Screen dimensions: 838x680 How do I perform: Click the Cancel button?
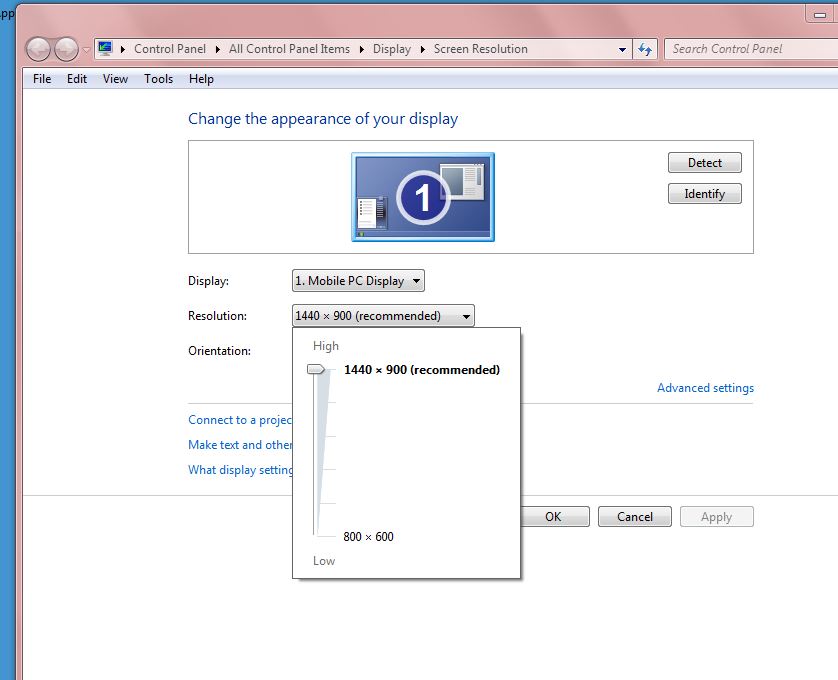635,517
